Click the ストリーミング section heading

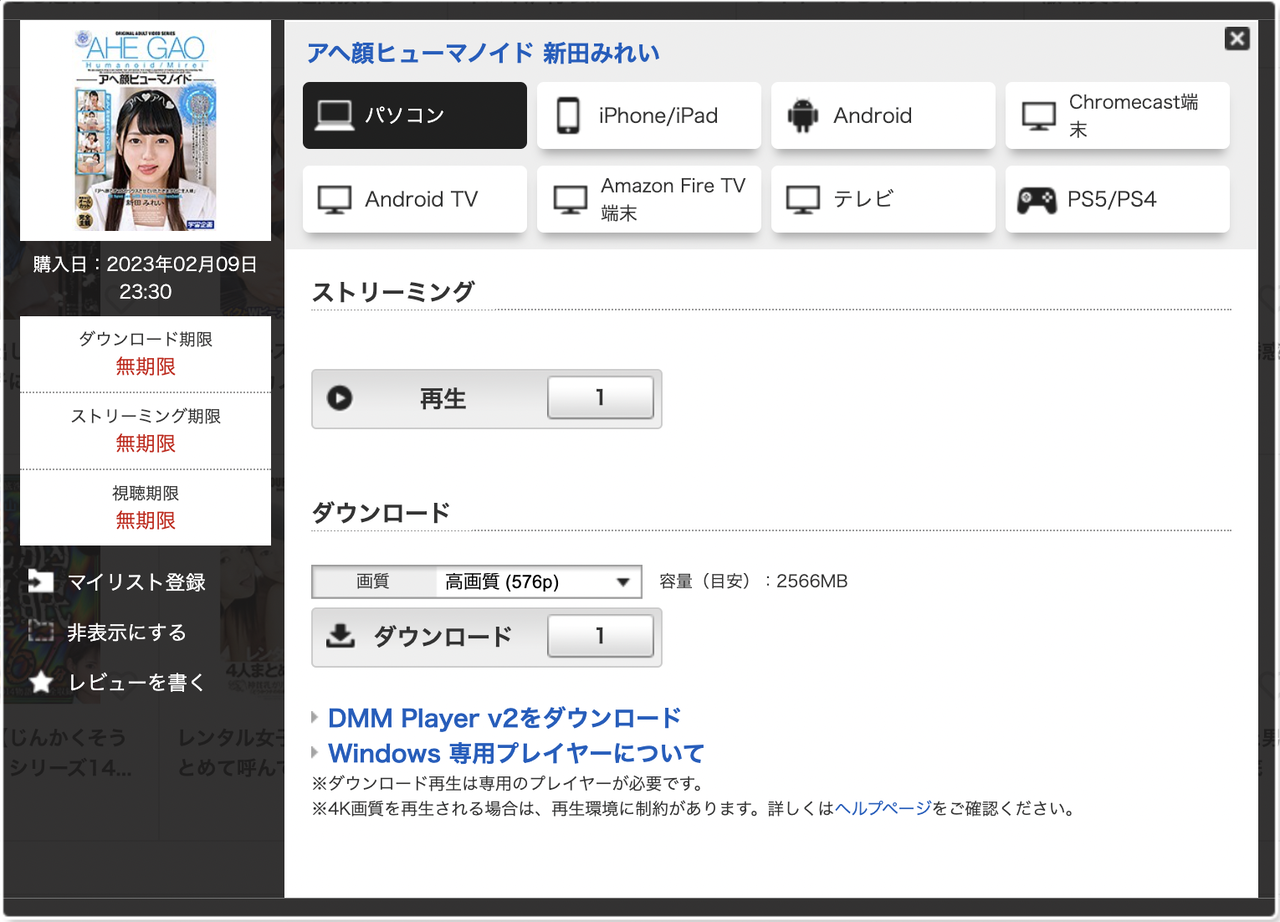tap(393, 292)
